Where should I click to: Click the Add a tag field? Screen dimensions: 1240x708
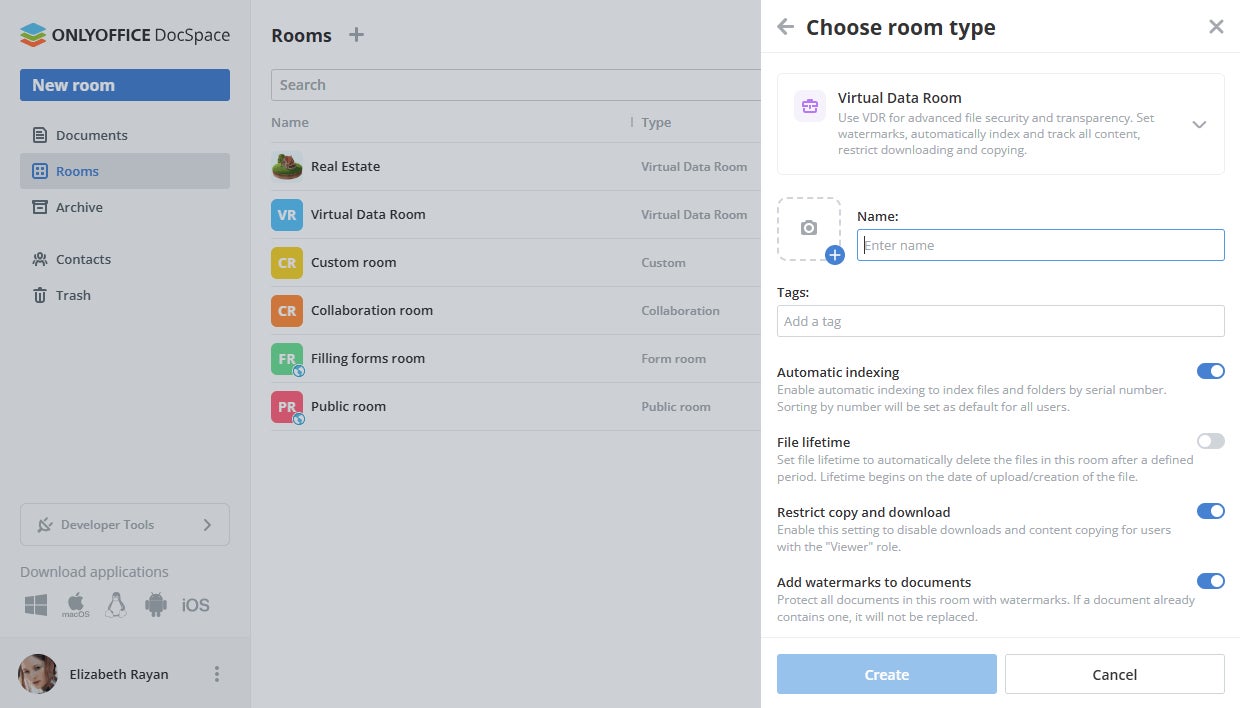tap(1000, 321)
